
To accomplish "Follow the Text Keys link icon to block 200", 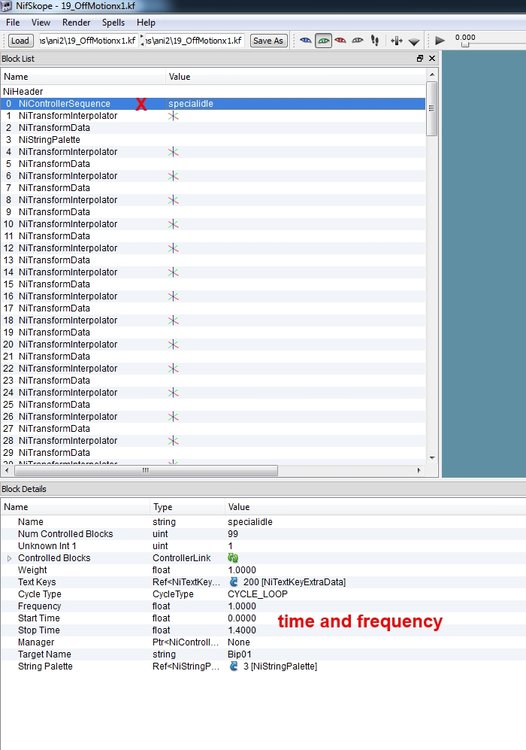I will coord(234,582).
